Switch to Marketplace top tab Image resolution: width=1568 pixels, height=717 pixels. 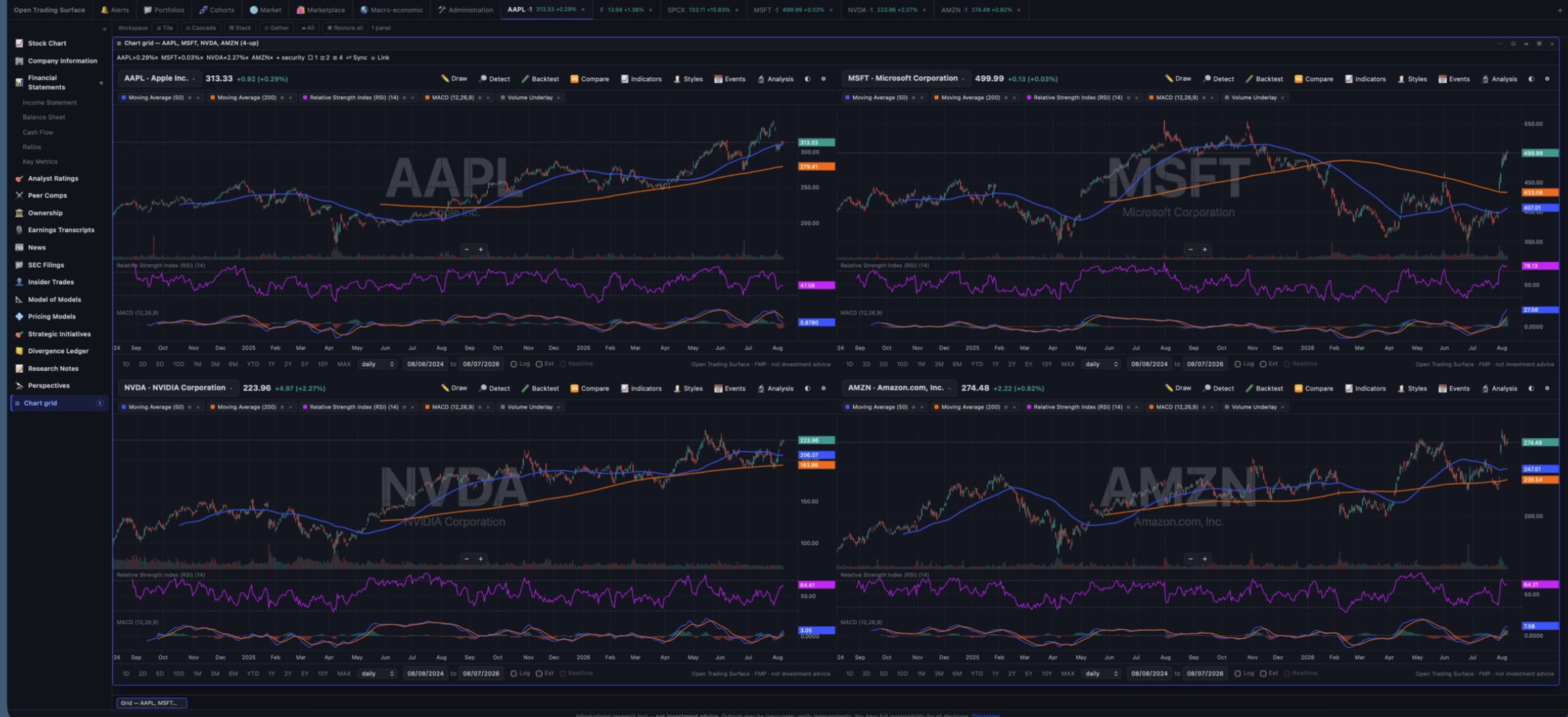[320, 10]
